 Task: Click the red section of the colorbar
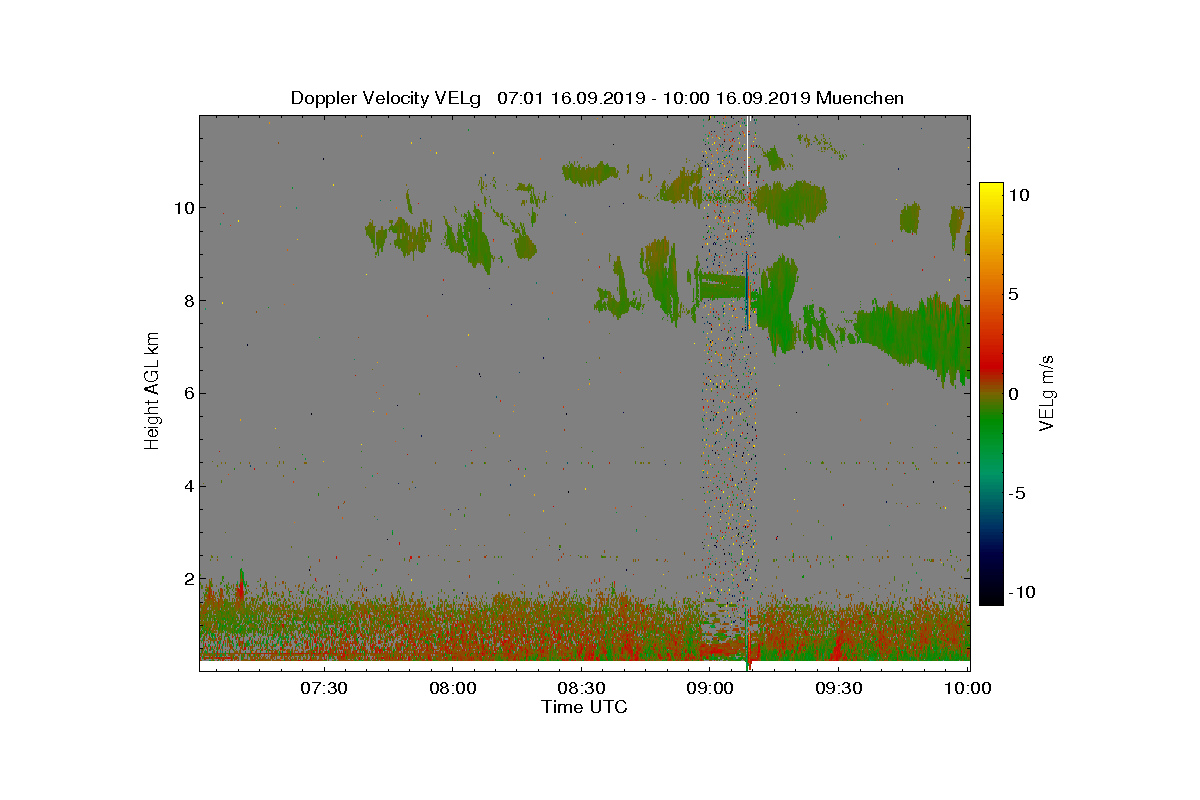[x=991, y=362]
